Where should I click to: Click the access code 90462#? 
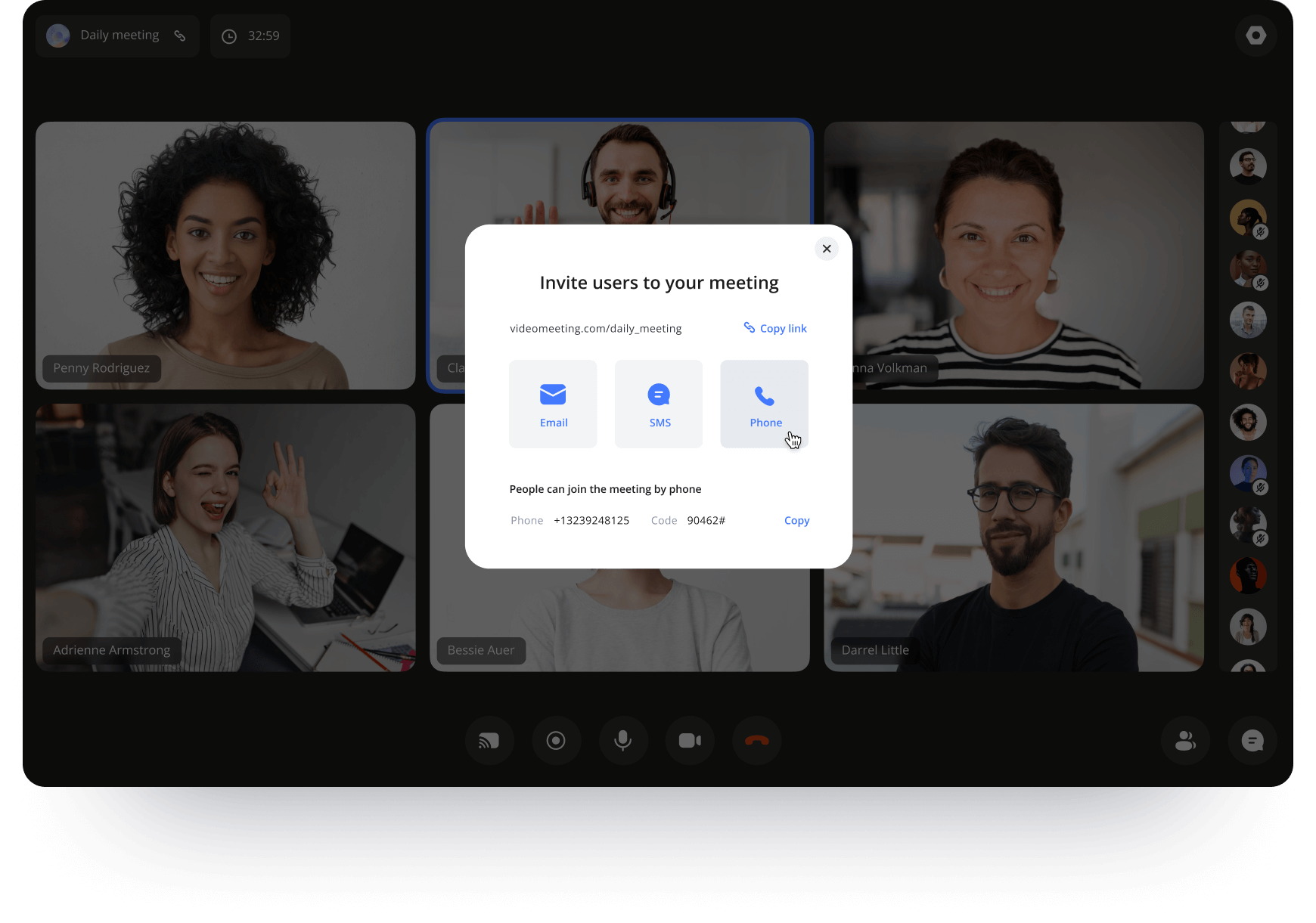coord(706,521)
